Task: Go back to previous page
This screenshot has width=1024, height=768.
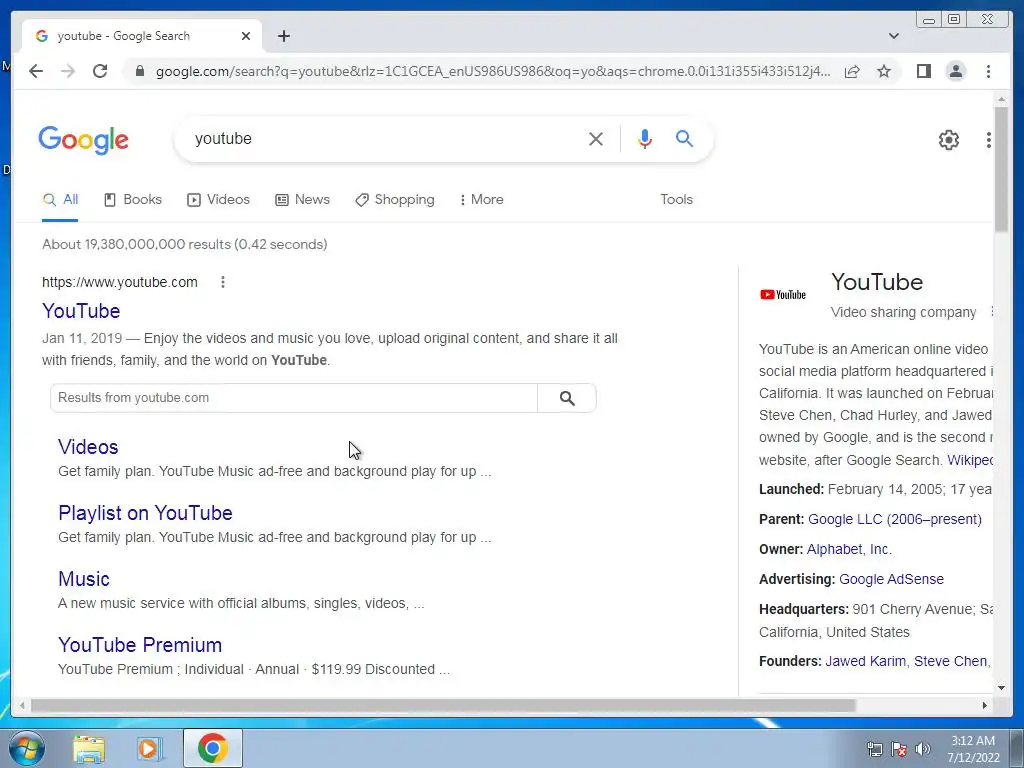Action: point(36,71)
